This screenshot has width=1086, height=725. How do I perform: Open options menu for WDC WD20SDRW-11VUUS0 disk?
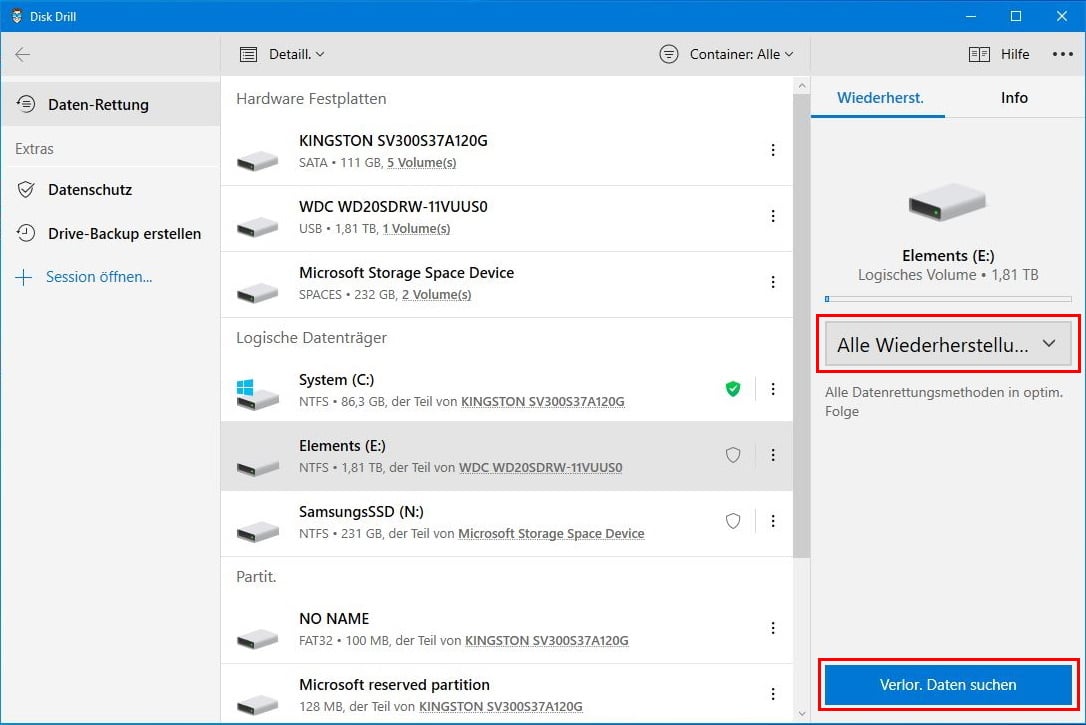click(x=773, y=216)
